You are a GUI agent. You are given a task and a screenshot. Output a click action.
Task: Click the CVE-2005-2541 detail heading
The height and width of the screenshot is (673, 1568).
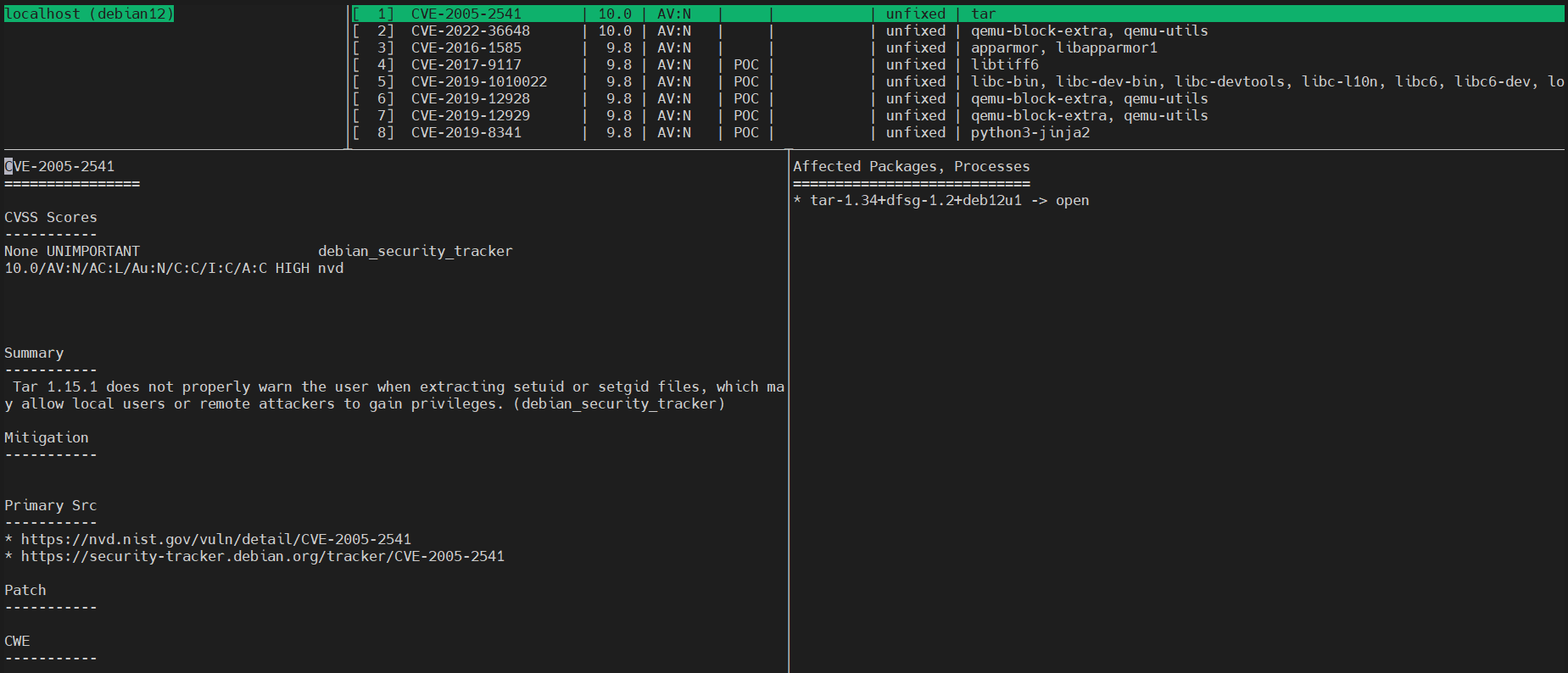pyautogui.click(x=59, y=166)
